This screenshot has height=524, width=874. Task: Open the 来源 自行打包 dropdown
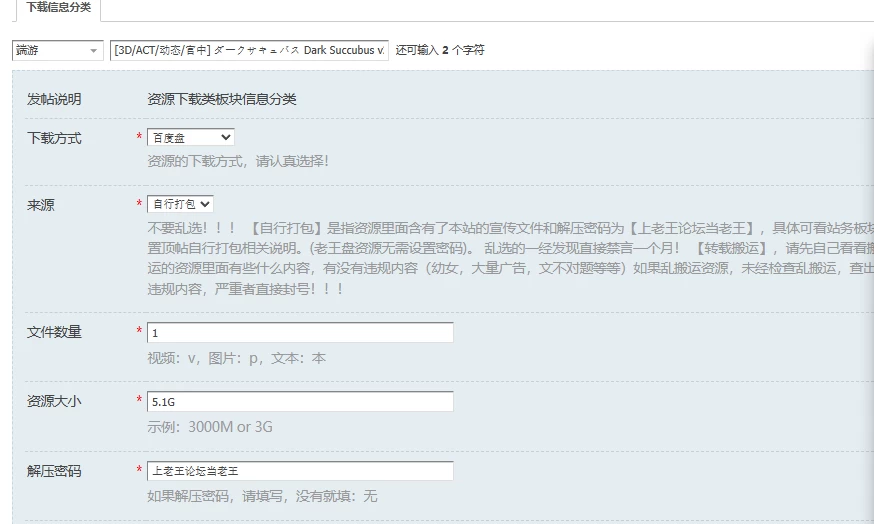point(180,204)
